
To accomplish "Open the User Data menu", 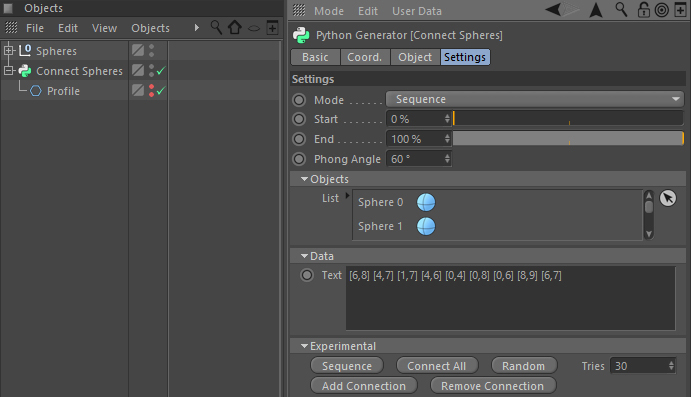I will coord(417,11).
